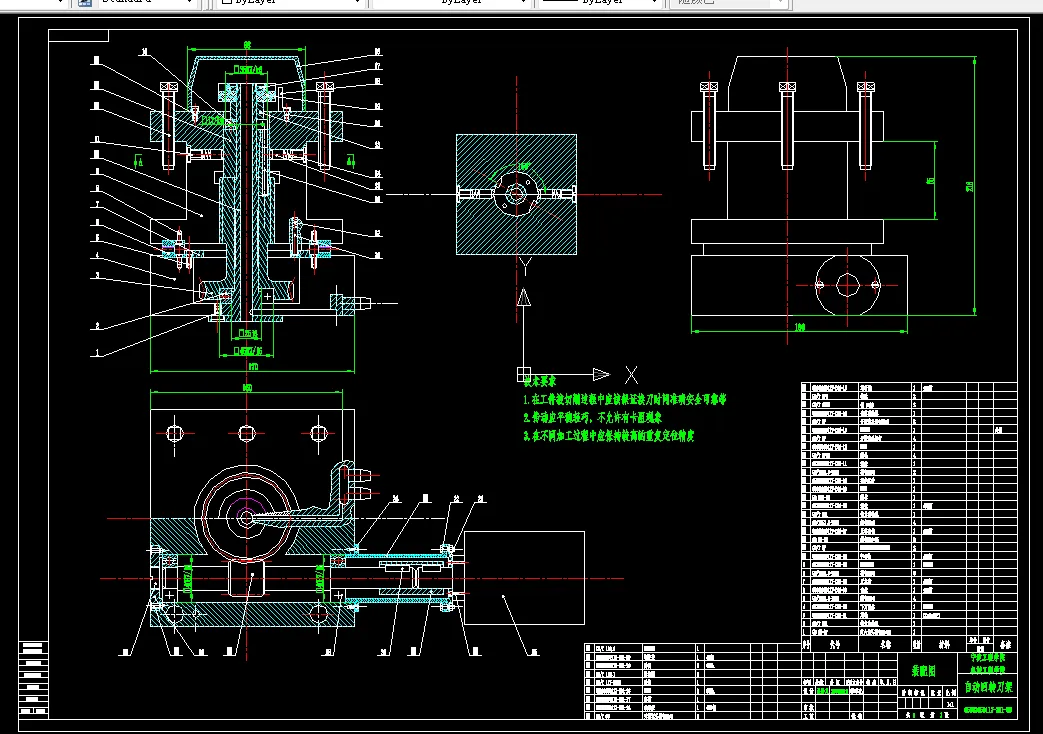Select the green angle dimension in section view
The width and height of the screenshot is (1043, 734).
point(525,166)
